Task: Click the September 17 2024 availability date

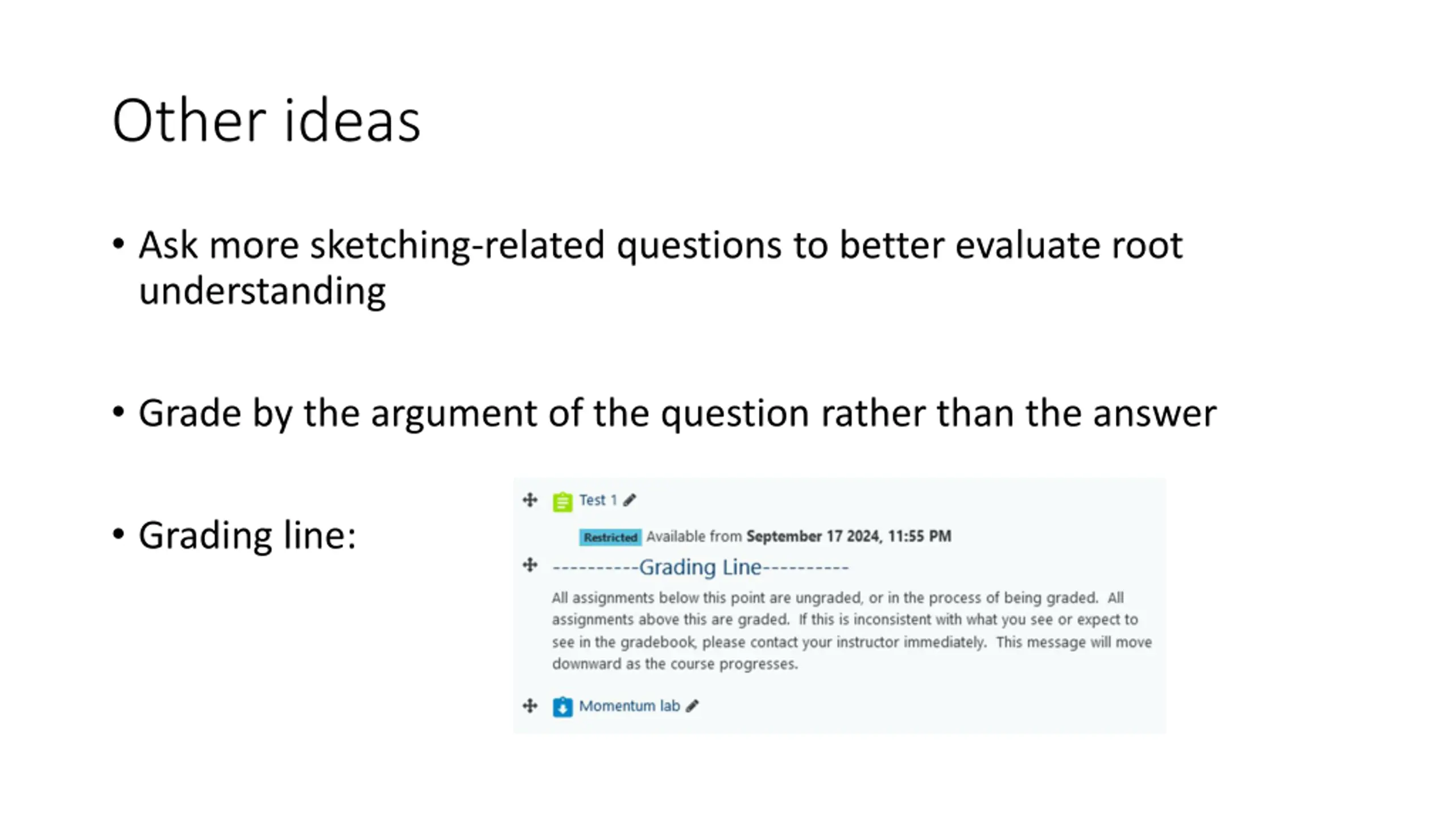Action: [x=849, y=536]
